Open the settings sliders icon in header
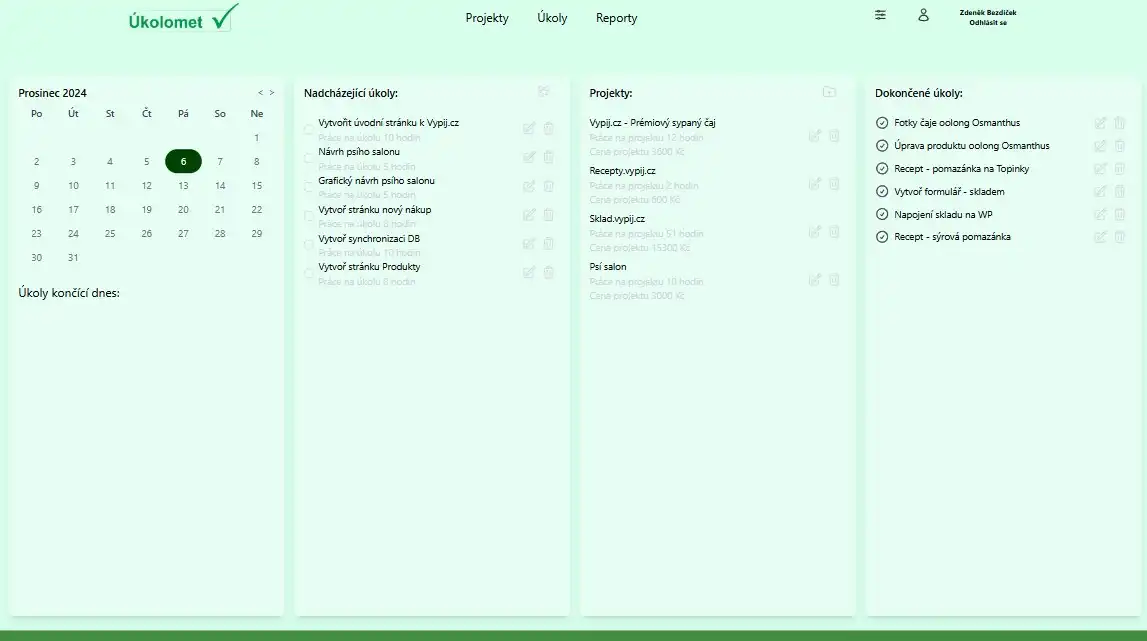This screenshot has width=1147, height=641. [x=880, y=15]
